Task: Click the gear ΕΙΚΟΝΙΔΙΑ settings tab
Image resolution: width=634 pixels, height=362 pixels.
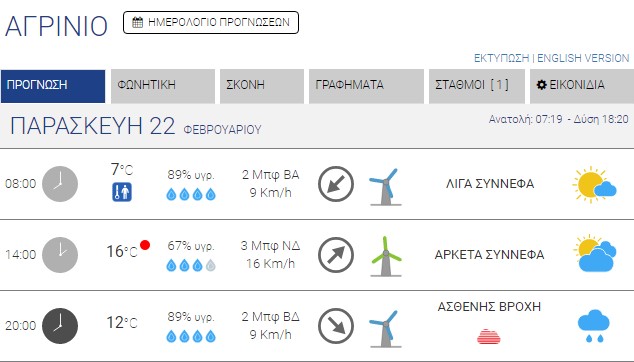Action: tap(582, 86)
